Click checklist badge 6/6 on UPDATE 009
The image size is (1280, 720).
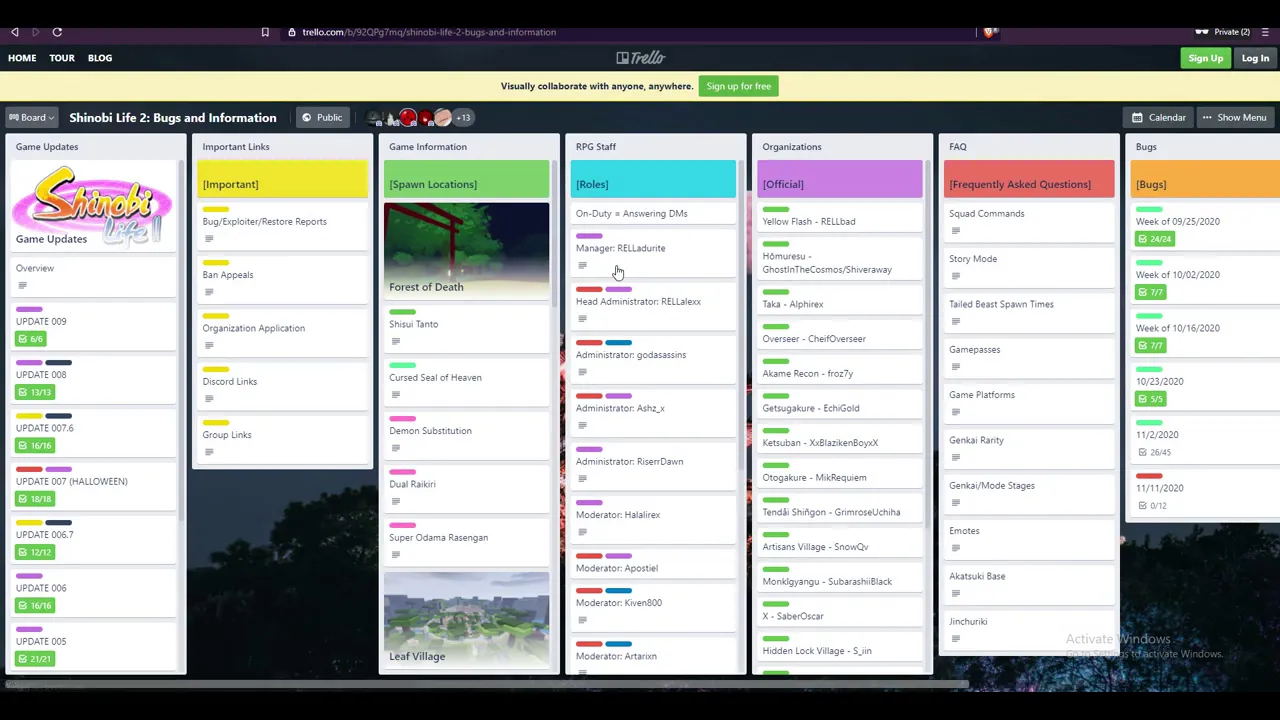(30, 339)
